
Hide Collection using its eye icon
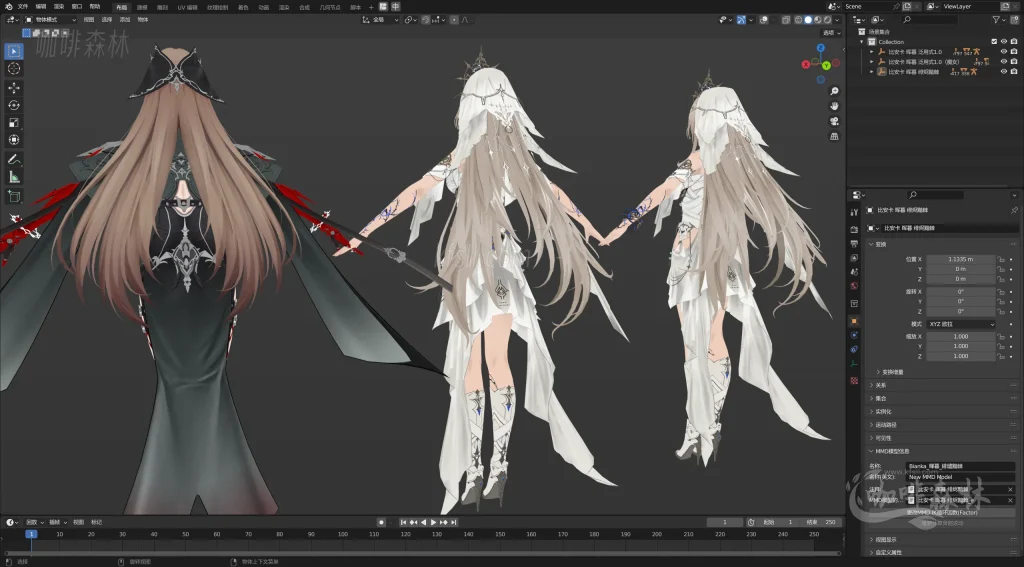(x=1004, y=42)
